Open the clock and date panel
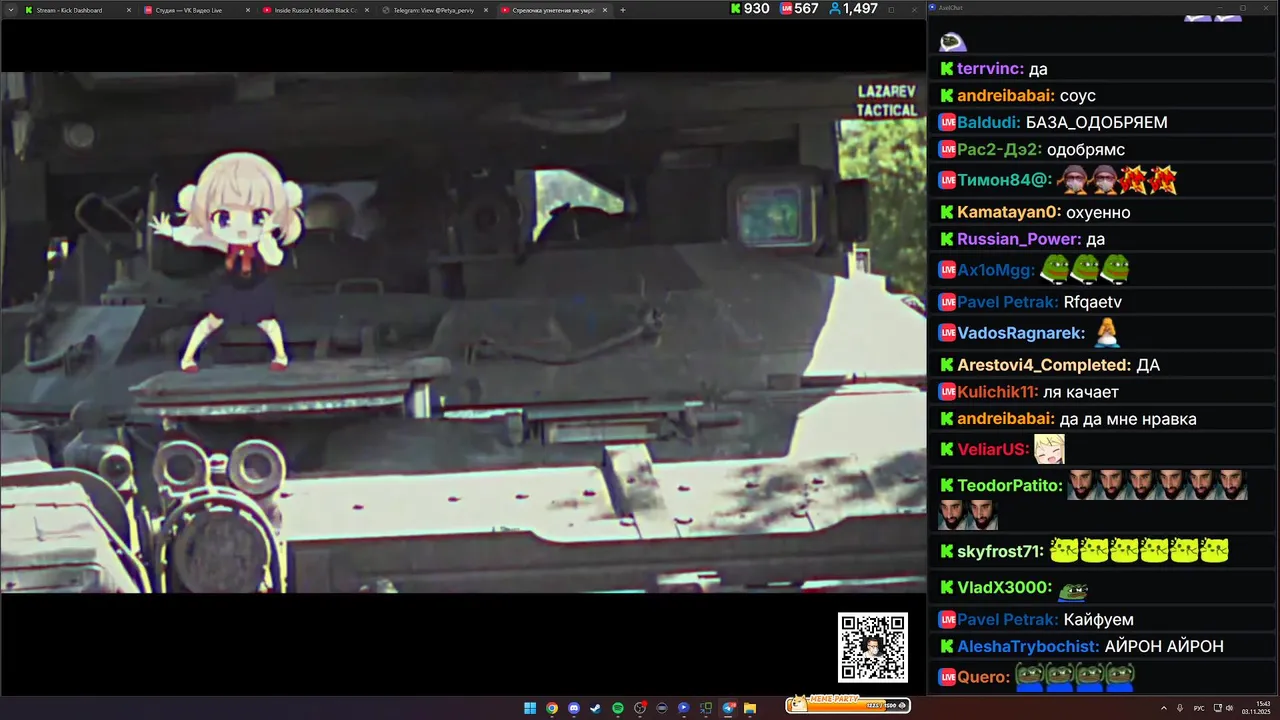The image size is (1280, 720). (x=1256, y=708)
